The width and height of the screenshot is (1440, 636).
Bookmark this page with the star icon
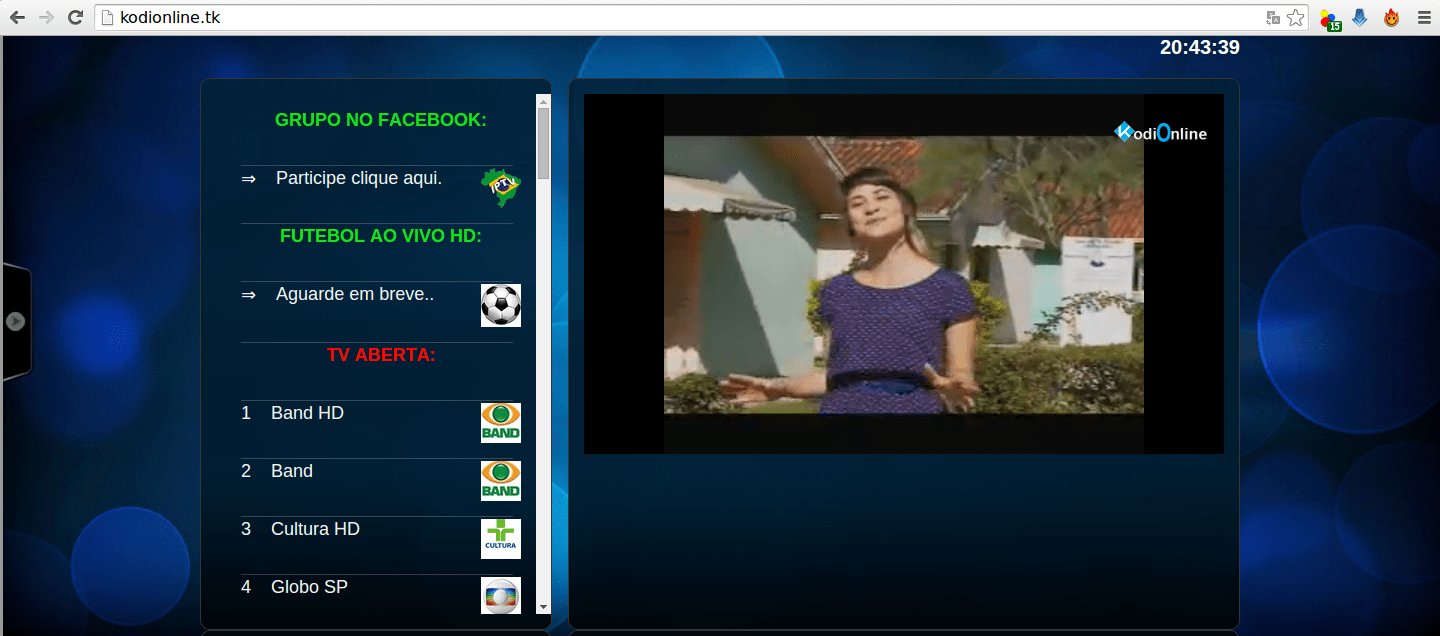pos(1296,17)
